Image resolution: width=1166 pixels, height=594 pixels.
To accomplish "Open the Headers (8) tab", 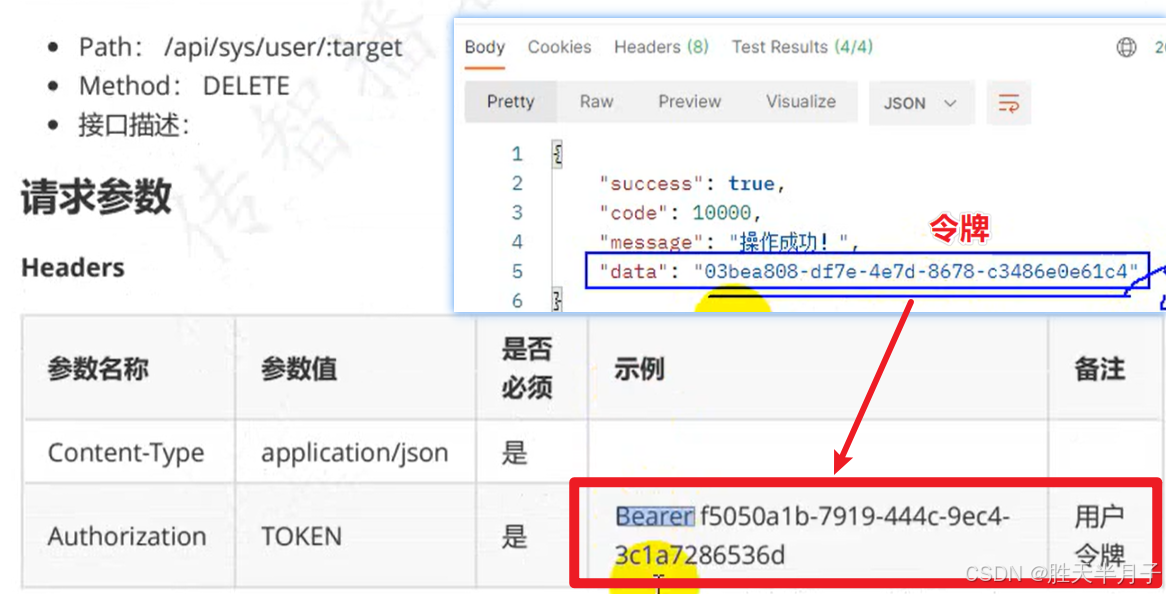I will click(661, 48).
